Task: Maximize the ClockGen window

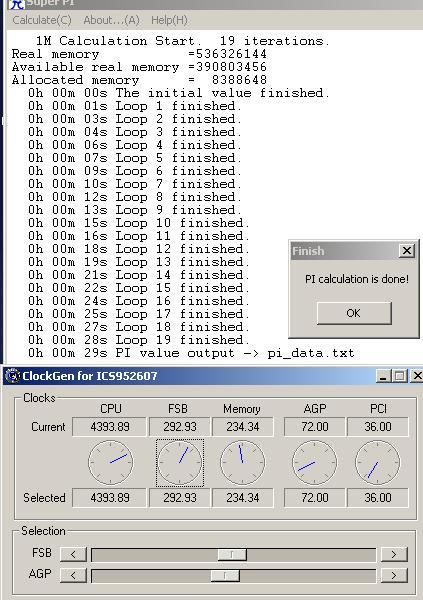Action: coord(400,376)
